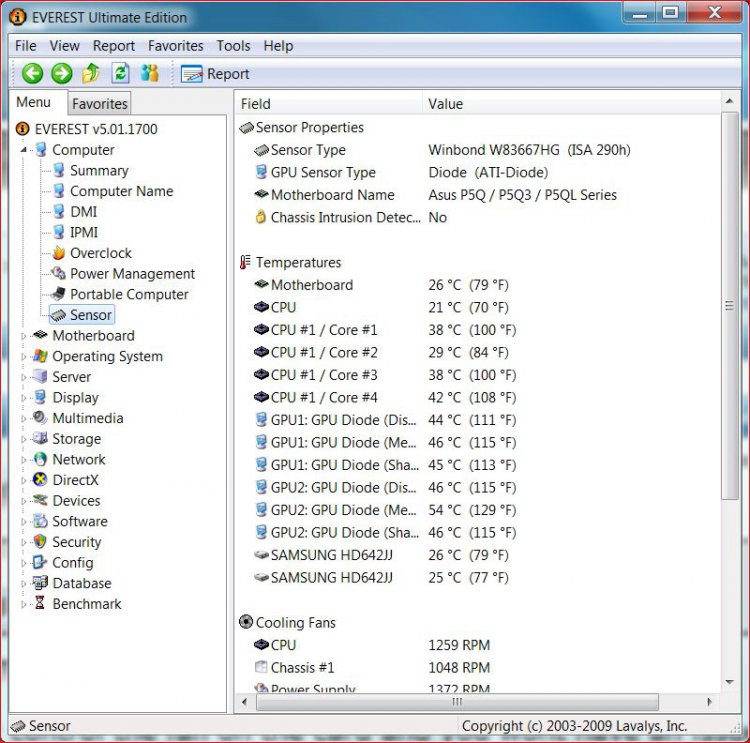Expand the Display tree node
Image resolution: width=750 pixels, height=743 pixels.
(23, 398)
